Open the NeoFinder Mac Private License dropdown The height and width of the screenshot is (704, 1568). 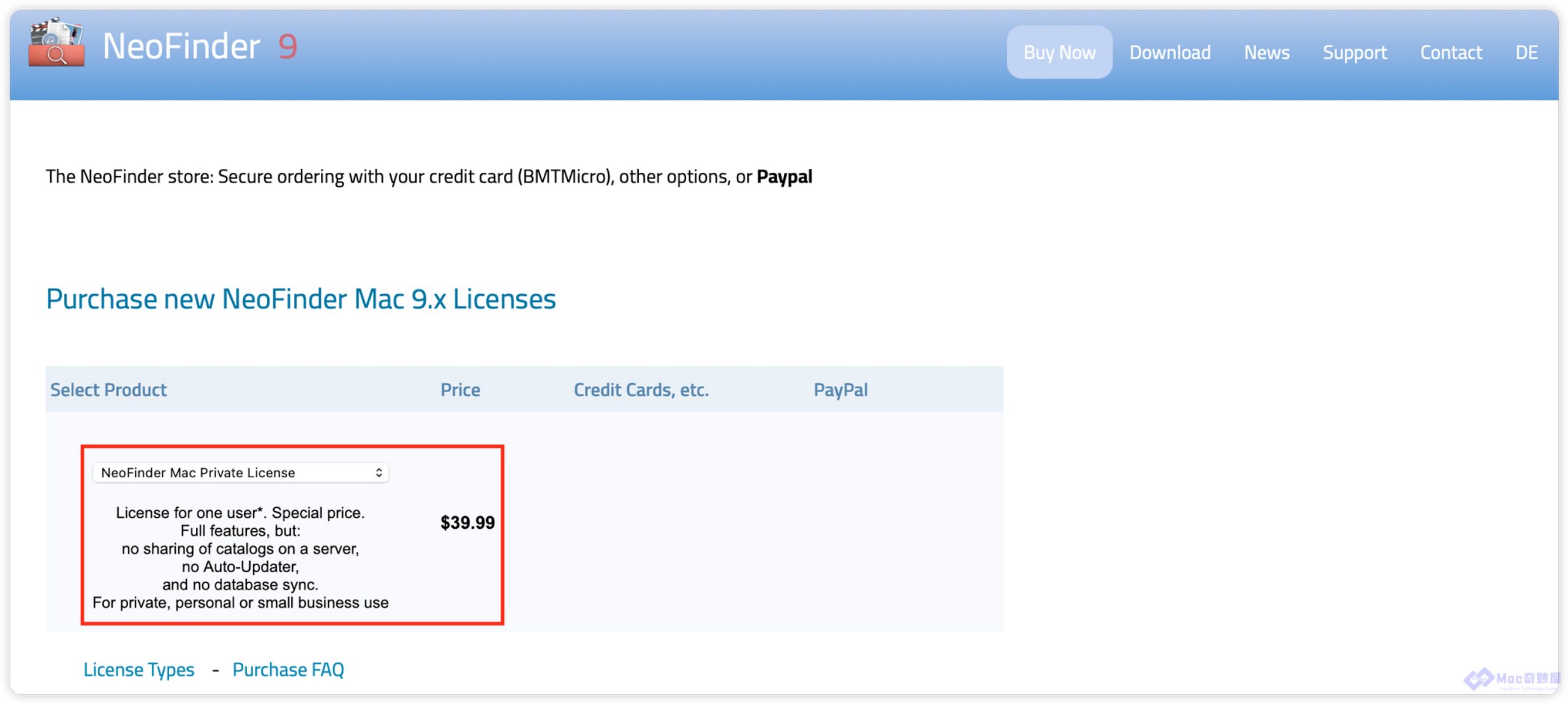(x=239, y=472)
